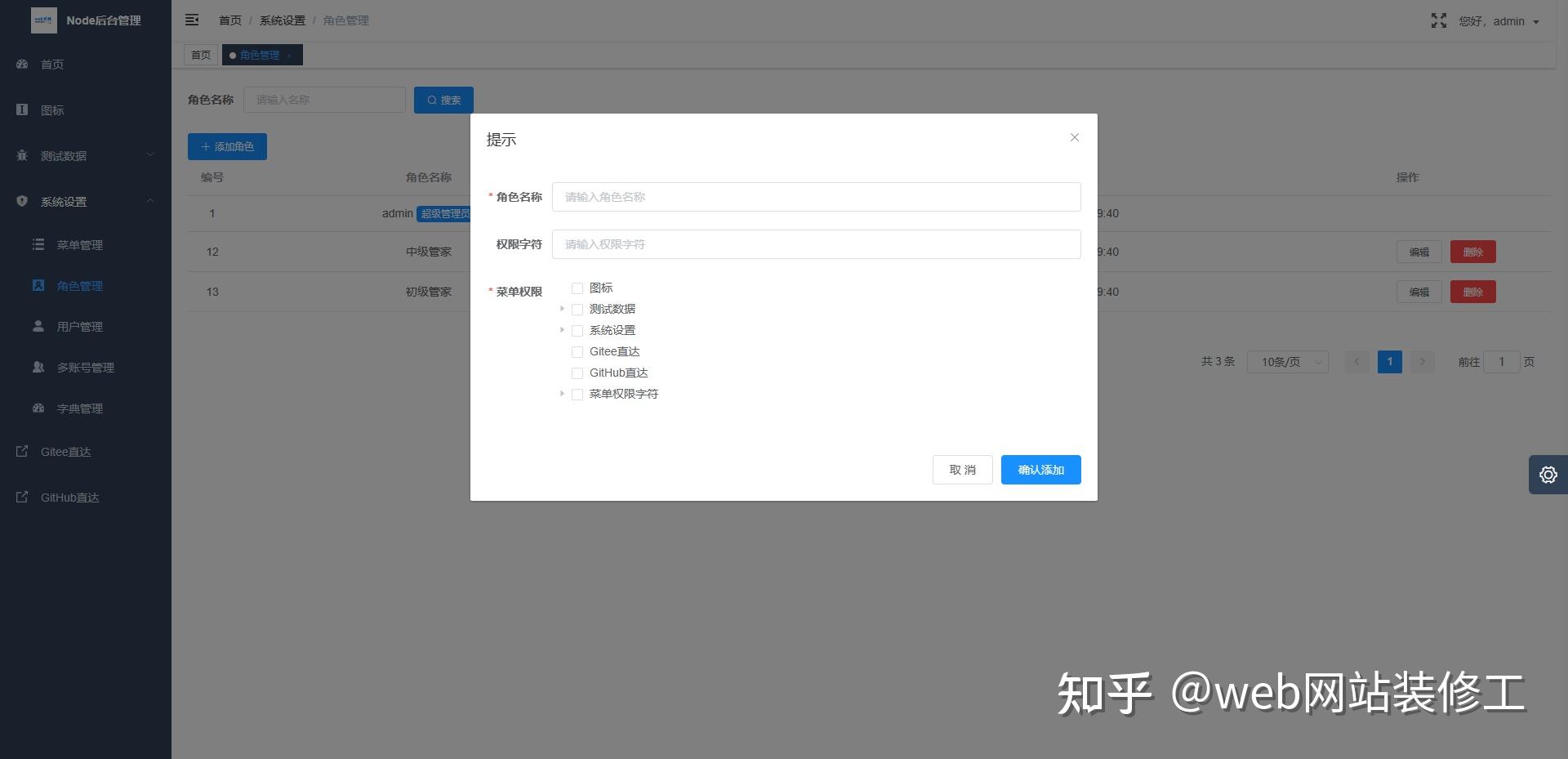Enable the 系统设置 permission checkbox
The height and width of the screenshot is (759, 1568).
tap(577, 330)
